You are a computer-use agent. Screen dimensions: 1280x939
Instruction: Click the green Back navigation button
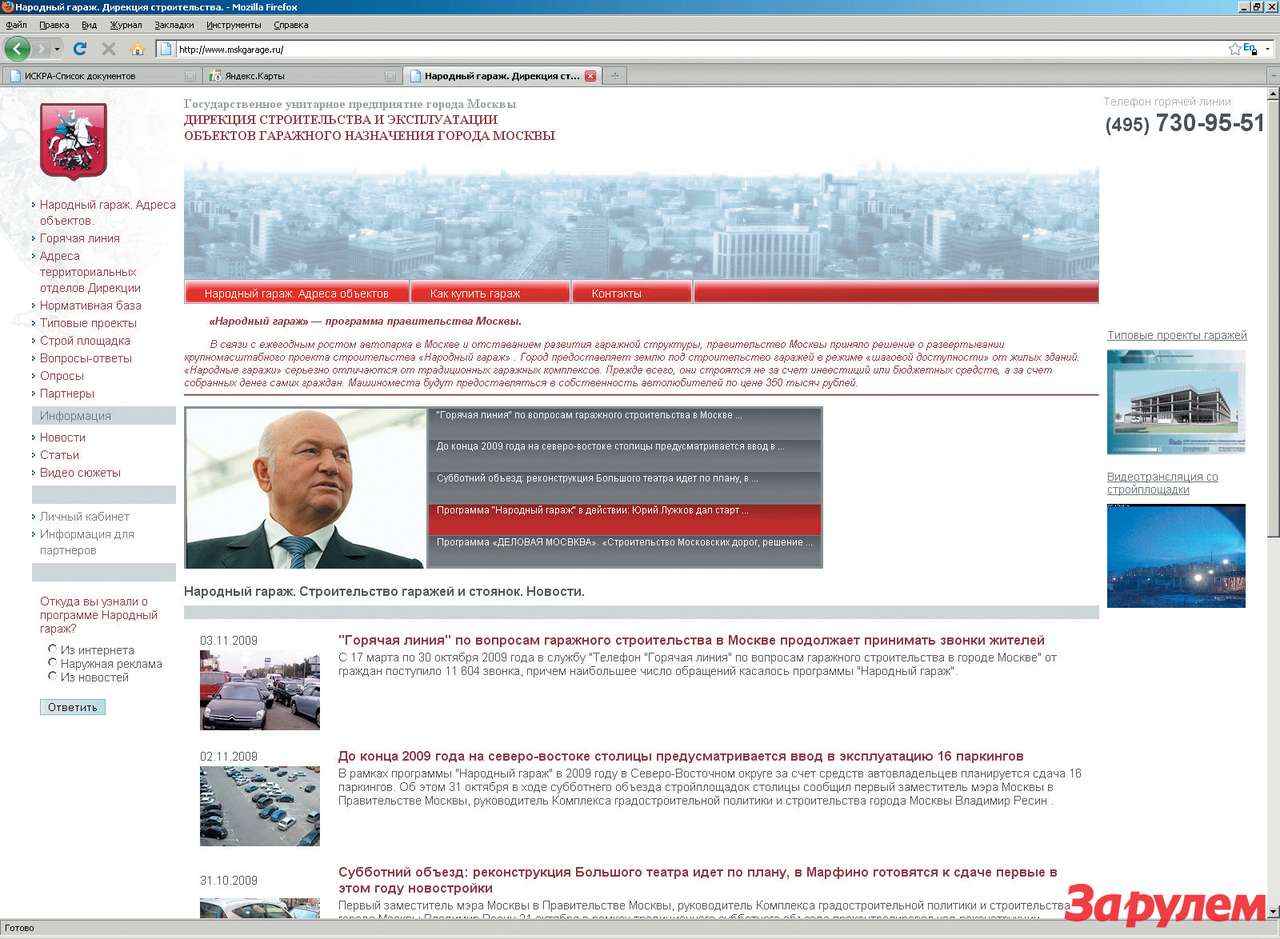click(17, 48)
